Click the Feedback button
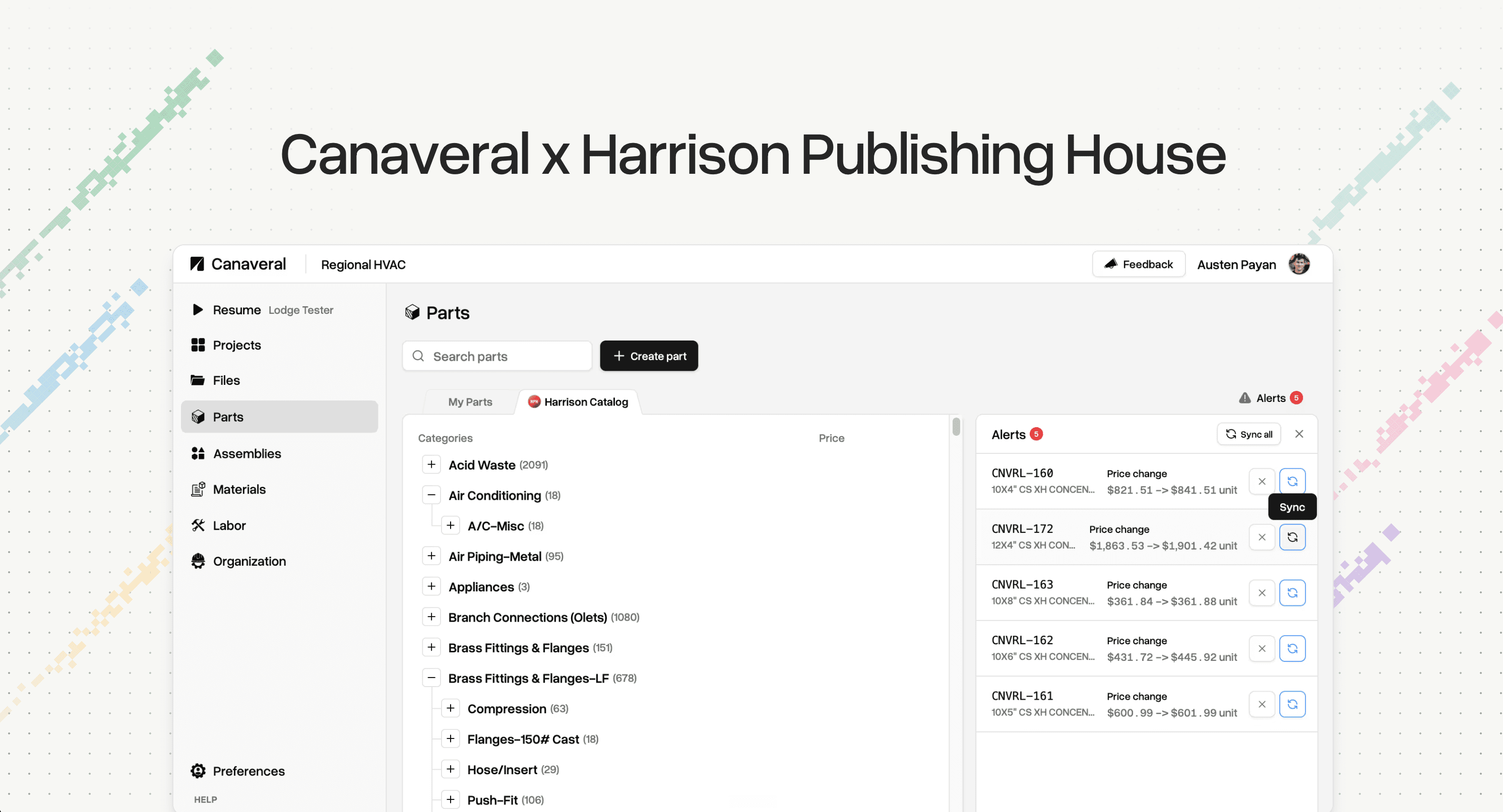 pyautogui.click(x=1138, y=264)
